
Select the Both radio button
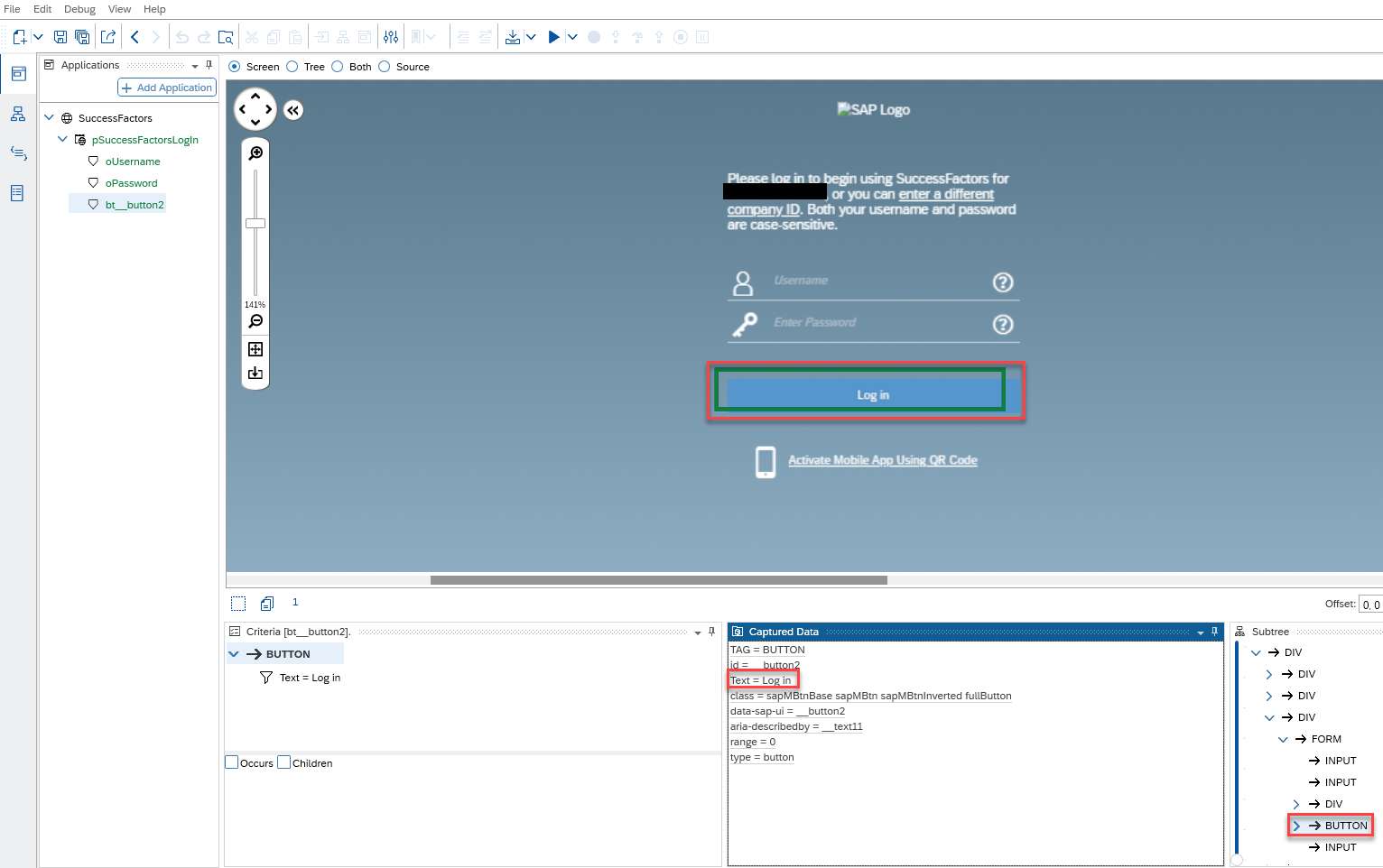point(337,66)
